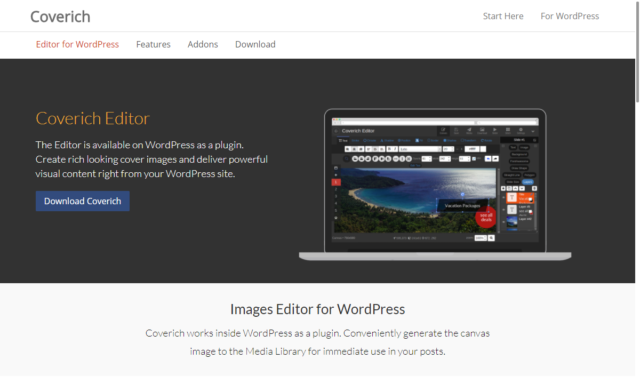The width and height of the screenshot is (640, 384).
Task: Click the paragraph starting 'The Editor is available'
Action: click(151, 159)
